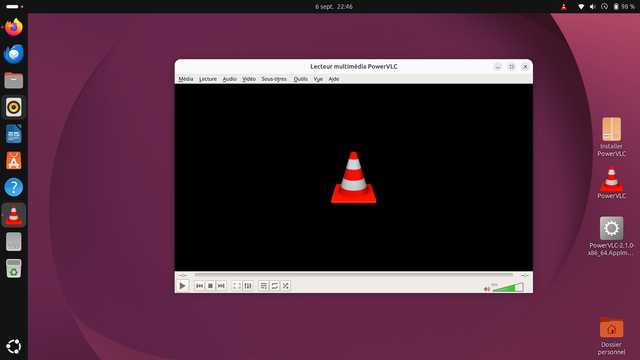Toggle fullscreen video mode
This screenshot has height=360, width=640.
(237, 286)
